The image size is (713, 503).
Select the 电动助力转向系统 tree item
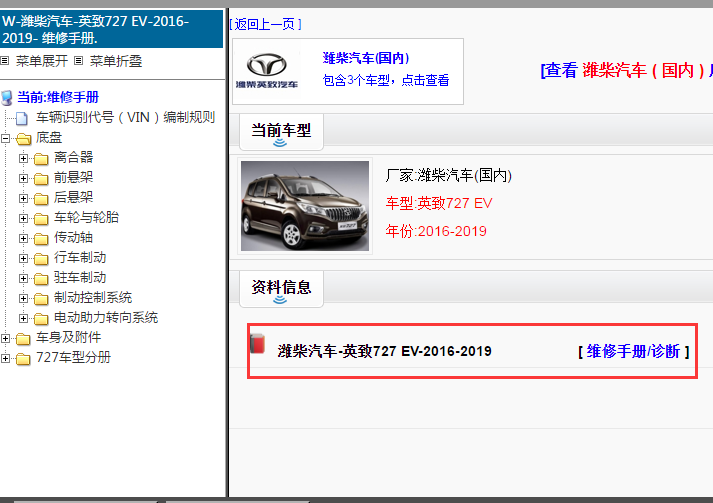[x=106, y=317]
